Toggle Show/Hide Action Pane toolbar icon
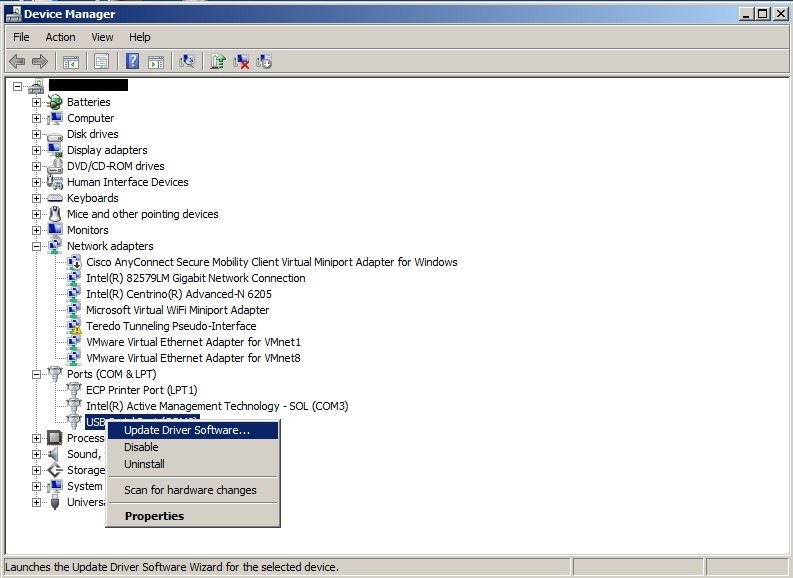793x578 pixels. tap(156, 62)
